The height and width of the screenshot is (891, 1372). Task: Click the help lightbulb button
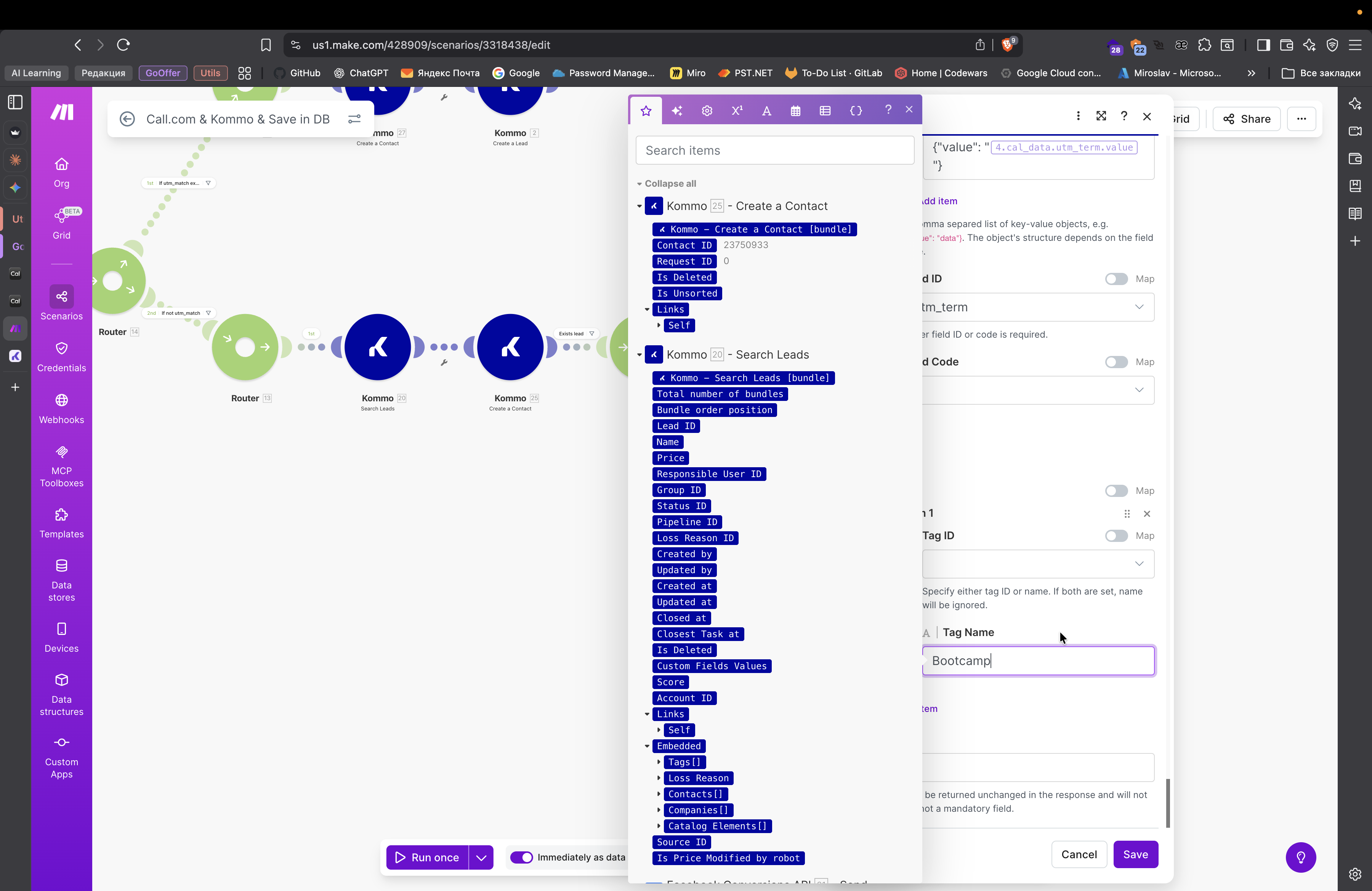[1300, 857]
